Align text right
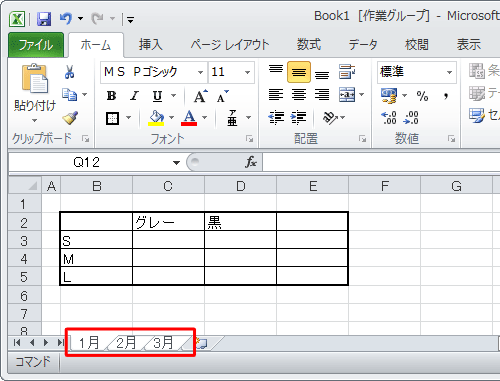Viewport: 500px width, 381px height. (x=322, y=95)
